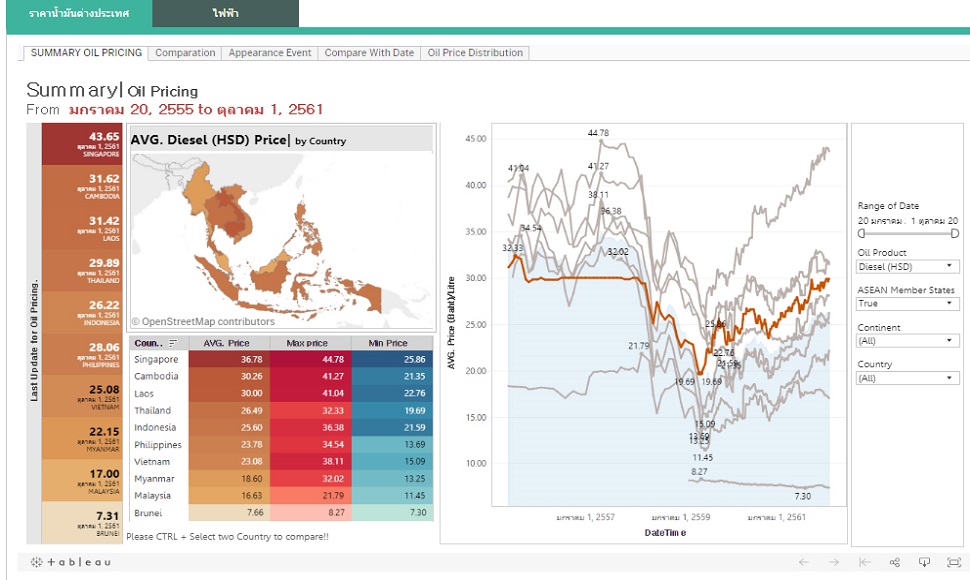Click the ไฟฟ้า top navigation button
Viewport: 970px width, 580px height.
[x=226, y=14]
